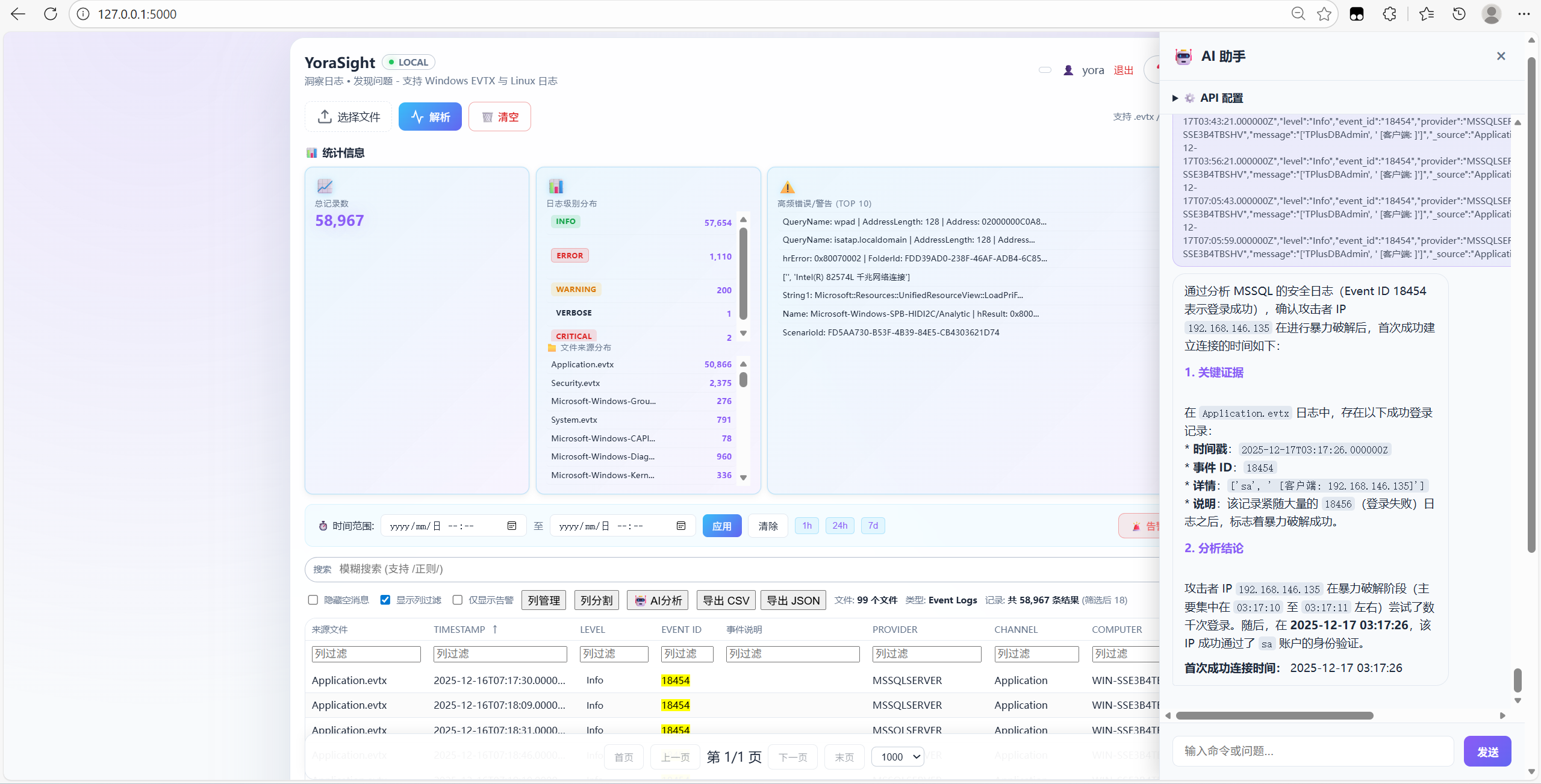This screenshot has width=1541, height=784.
Task: Click the AI command input field
Action: click(x=1313, y=751)
